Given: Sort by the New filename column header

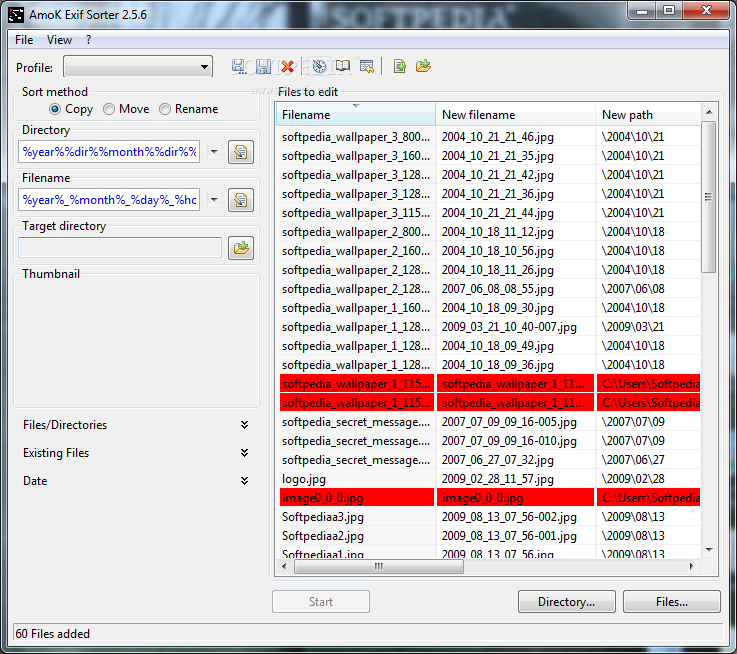Looking at the screenshot, I should point(516,115).
